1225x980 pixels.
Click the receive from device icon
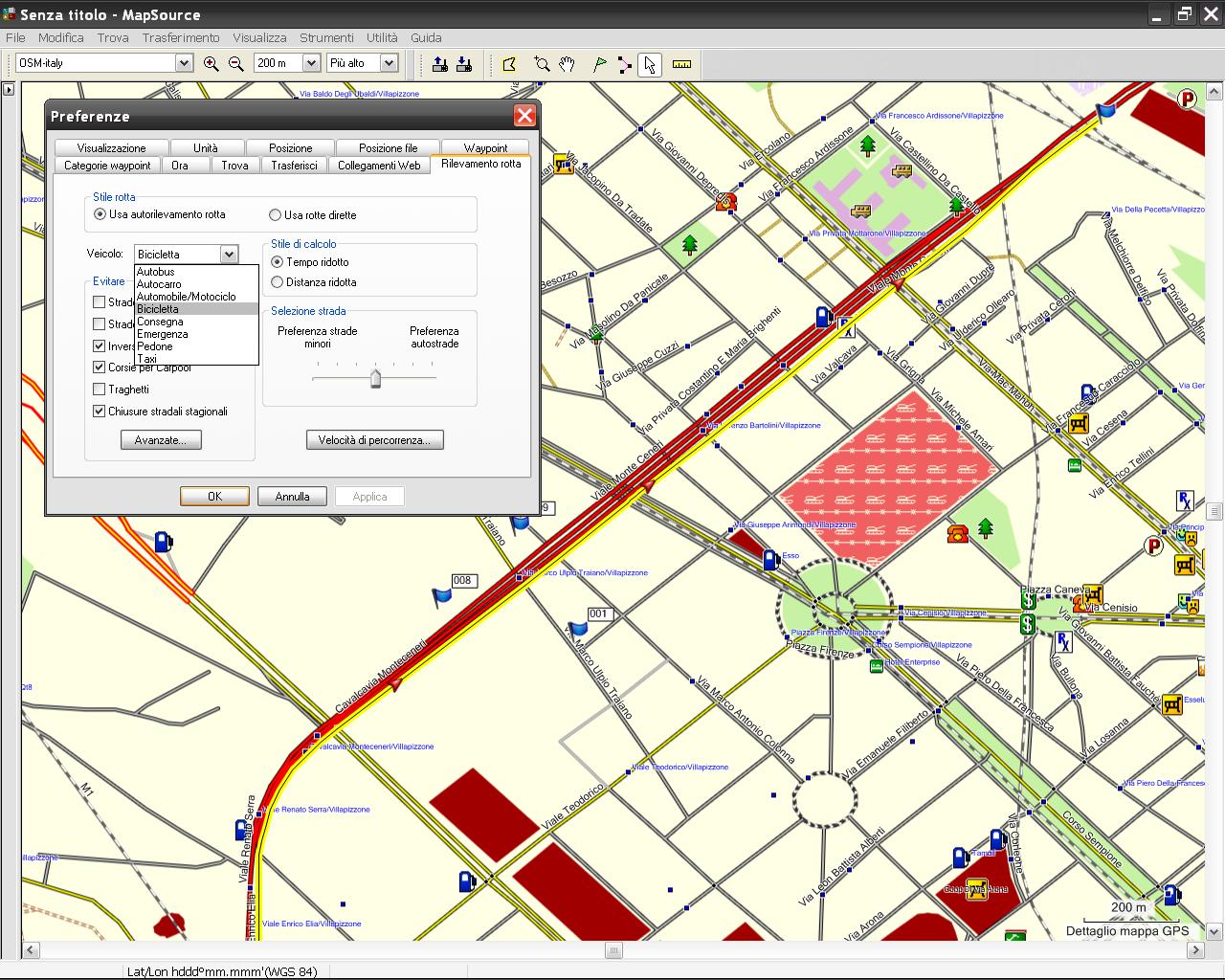coord(464,63)
